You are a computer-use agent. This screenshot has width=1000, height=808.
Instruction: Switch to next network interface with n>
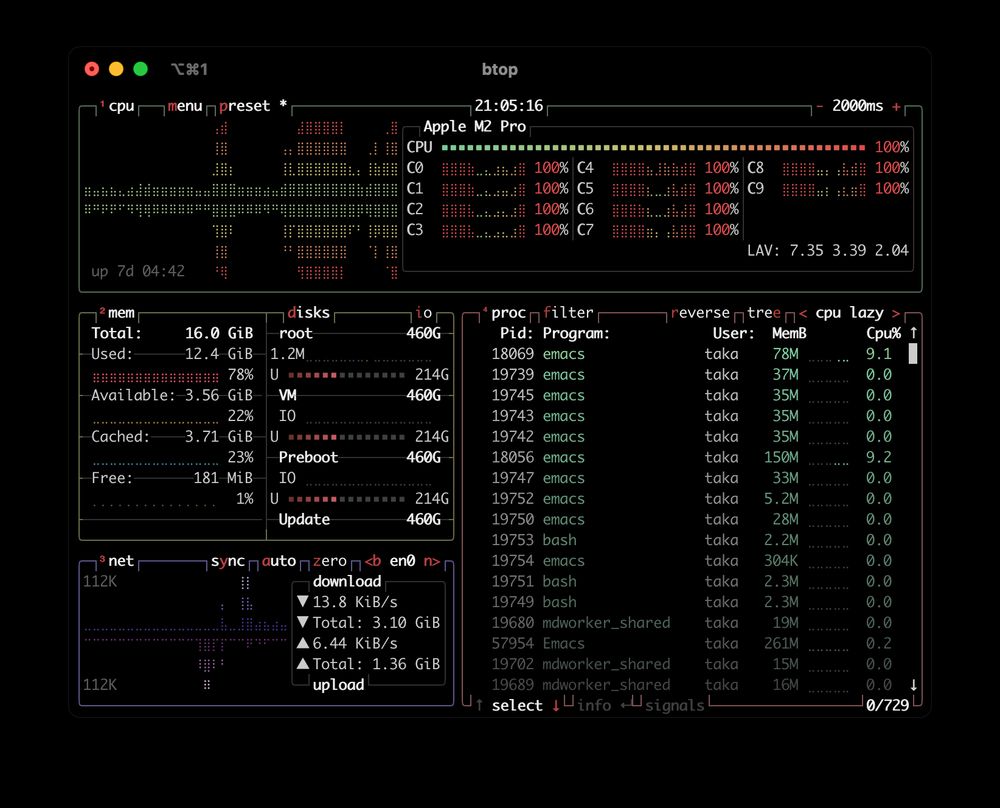[x=432, y=561]
